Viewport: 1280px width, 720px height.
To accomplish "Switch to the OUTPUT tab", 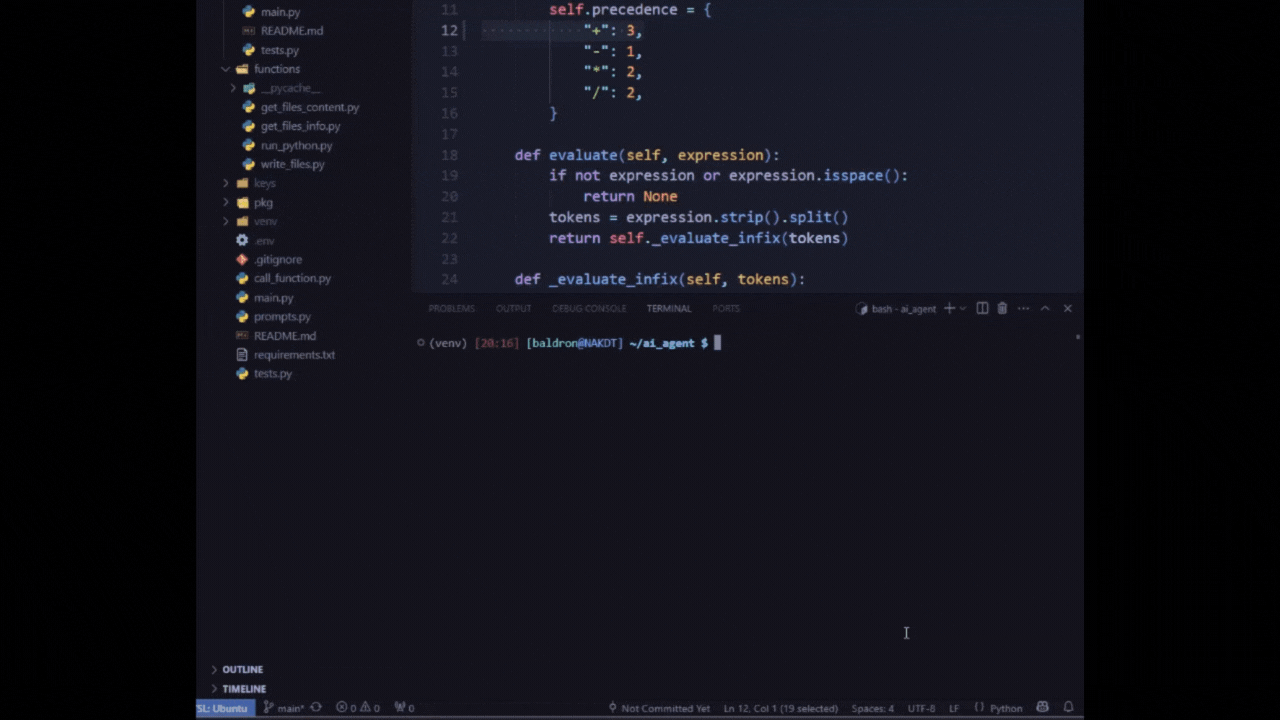I will [514, 308].
